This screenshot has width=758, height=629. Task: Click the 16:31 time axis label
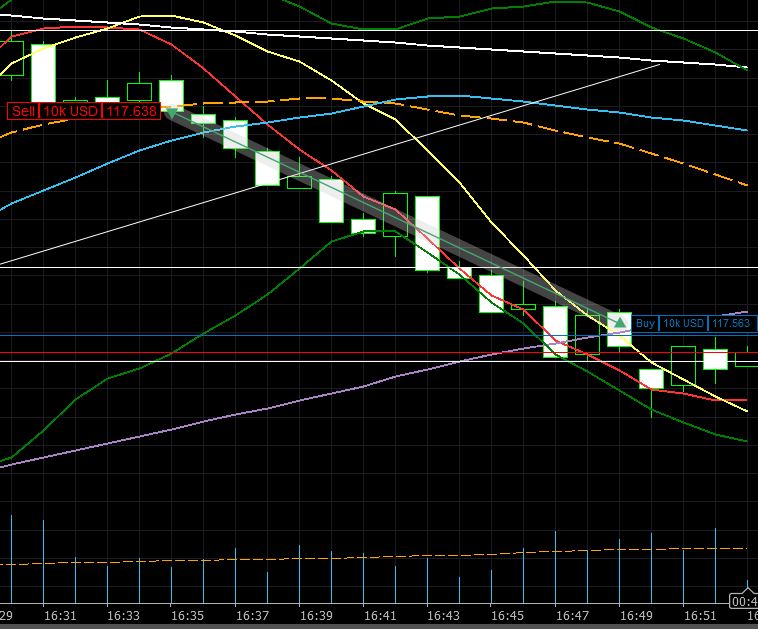click(59, 615)
